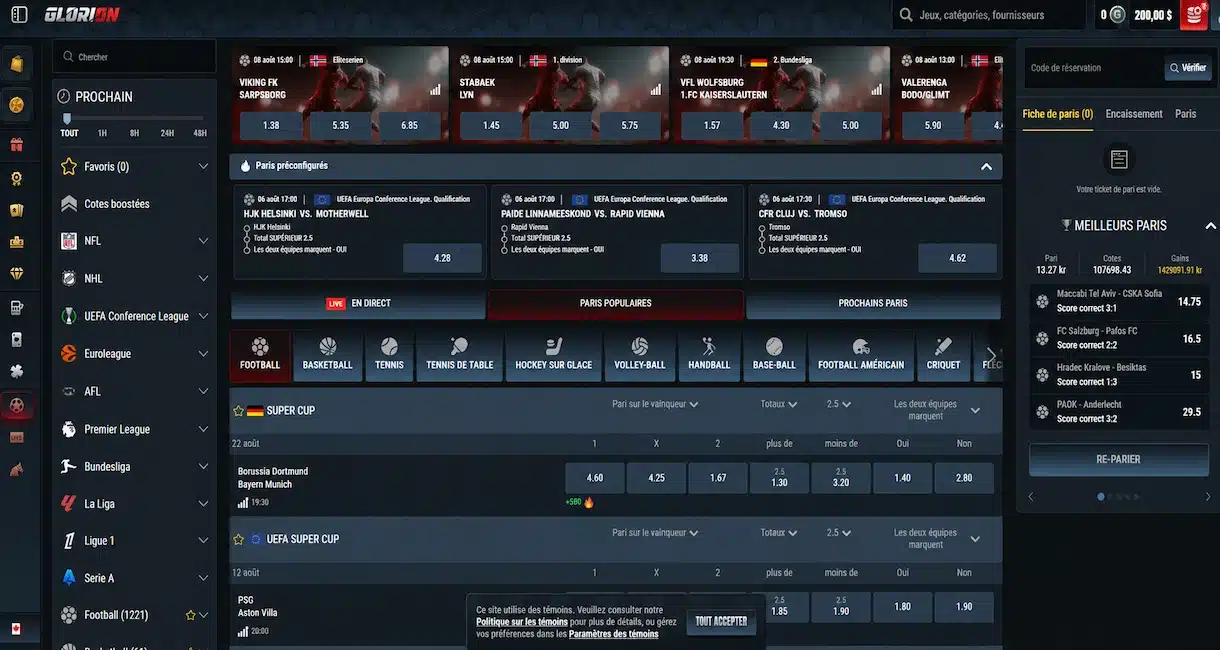
Task: Switch to EN DIRECT tab
Action: coord(358,303)
